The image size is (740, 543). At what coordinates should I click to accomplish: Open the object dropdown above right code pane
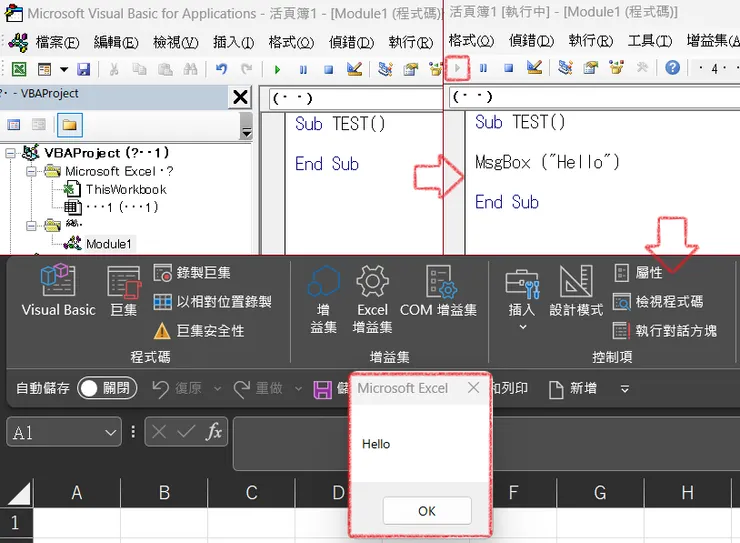pos(595,97)
